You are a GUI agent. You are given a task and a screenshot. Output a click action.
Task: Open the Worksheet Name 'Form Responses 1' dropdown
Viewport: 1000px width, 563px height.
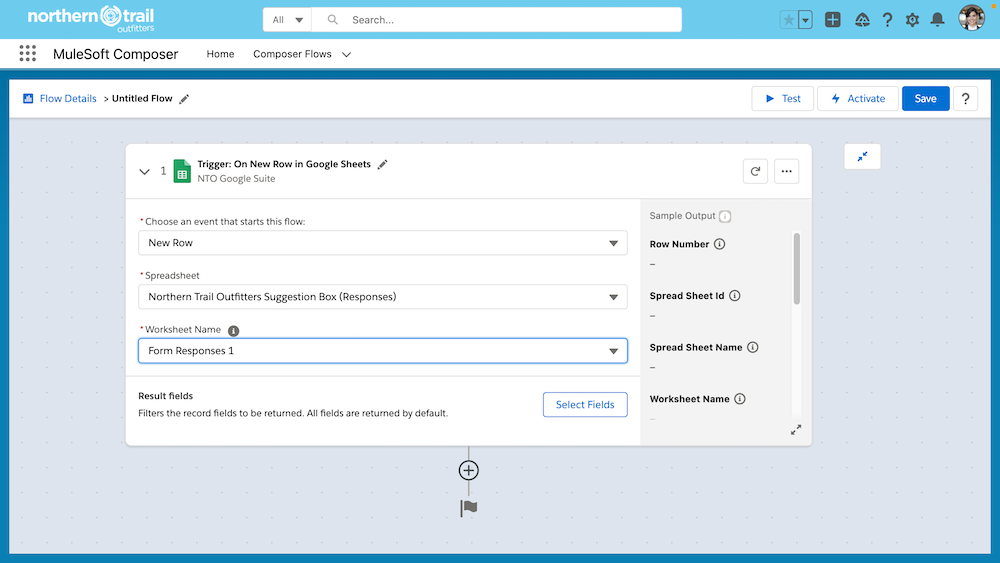click(x=383, y=351)
